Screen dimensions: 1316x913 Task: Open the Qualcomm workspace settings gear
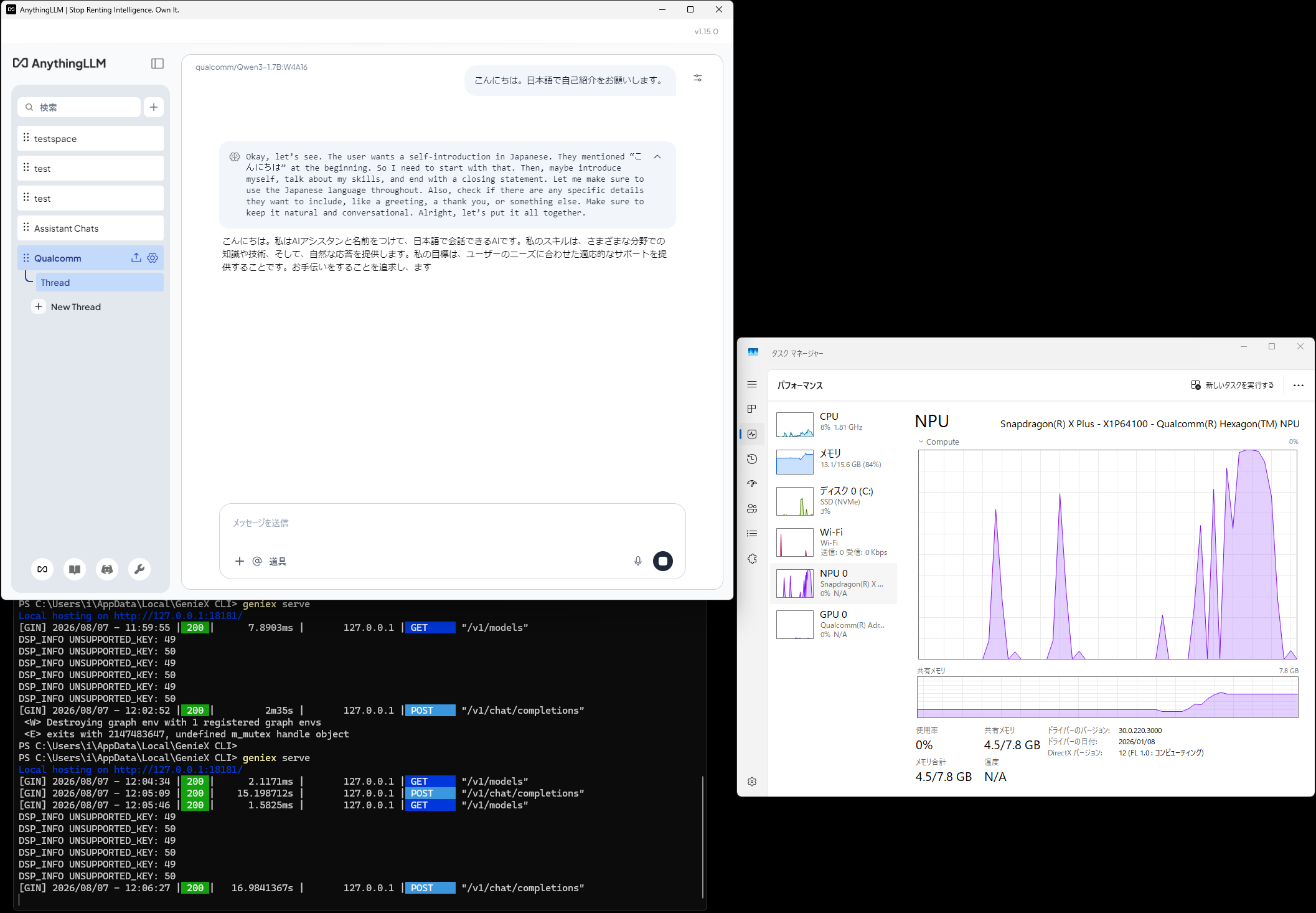click(153, 258)
